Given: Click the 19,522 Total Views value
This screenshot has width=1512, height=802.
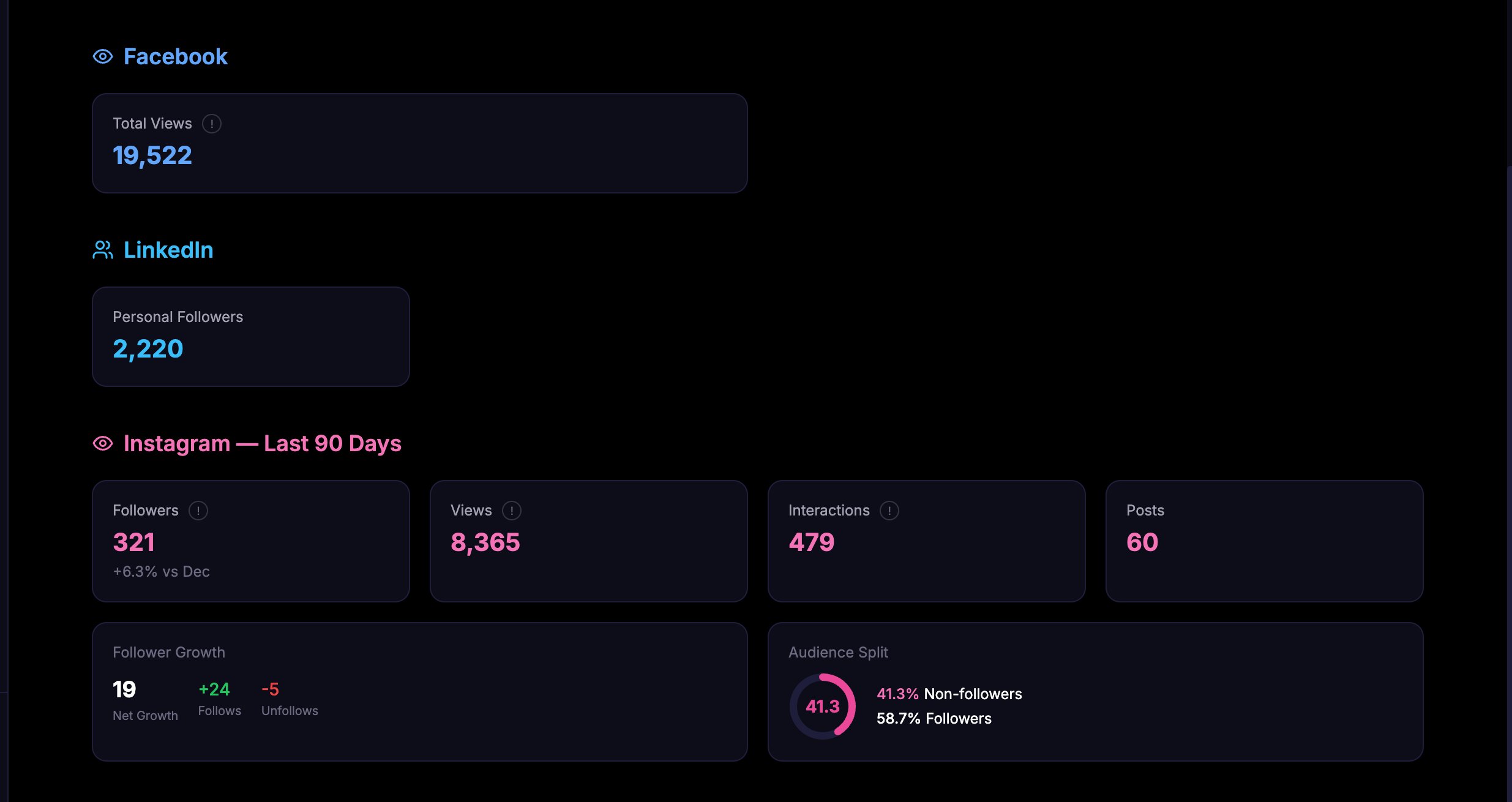Looking at the screenshot, I should [x=152, y=156].
